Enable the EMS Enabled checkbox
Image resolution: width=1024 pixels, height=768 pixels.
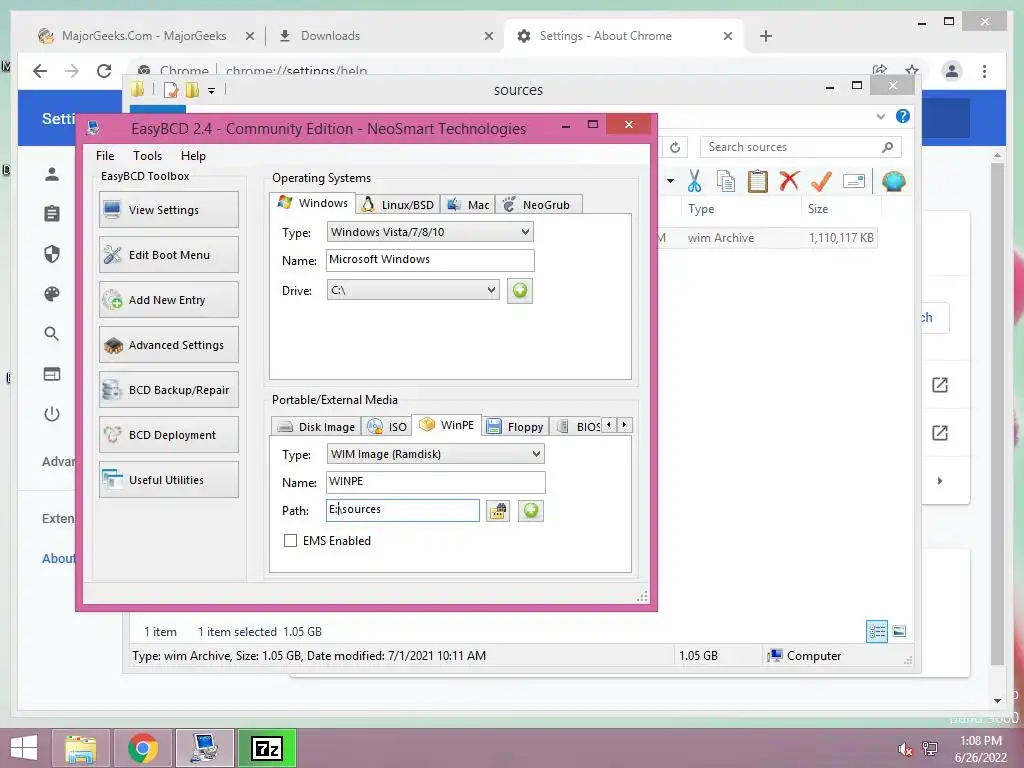[291, 541]
